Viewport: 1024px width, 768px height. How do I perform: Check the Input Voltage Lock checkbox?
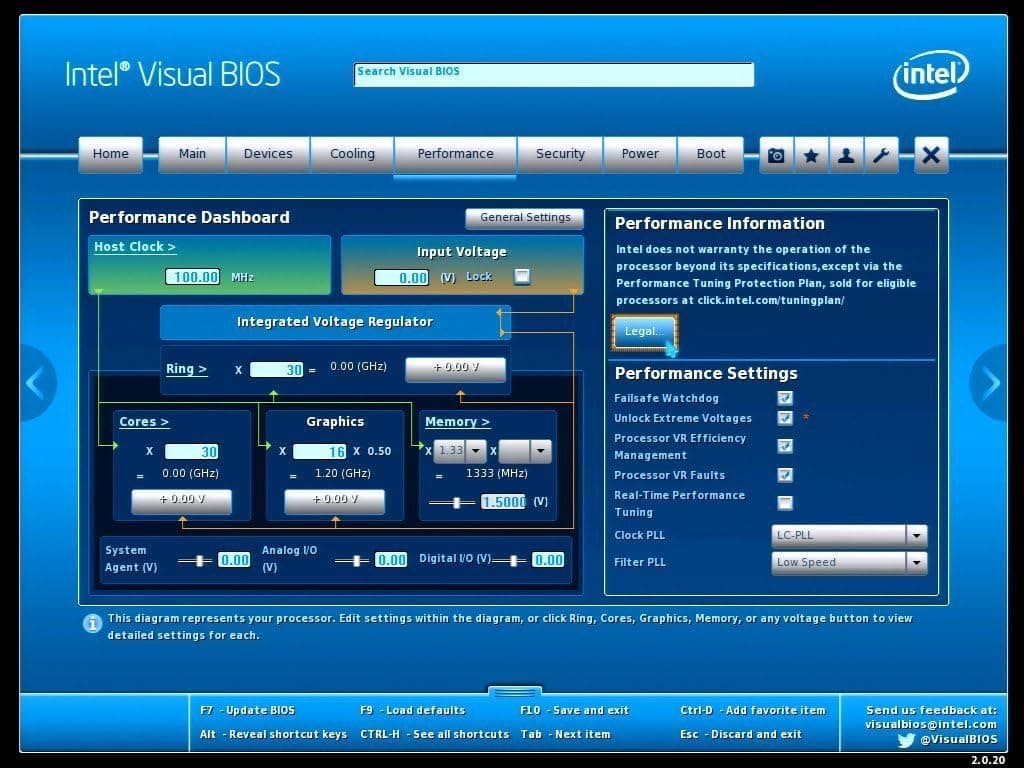(522, 276)
